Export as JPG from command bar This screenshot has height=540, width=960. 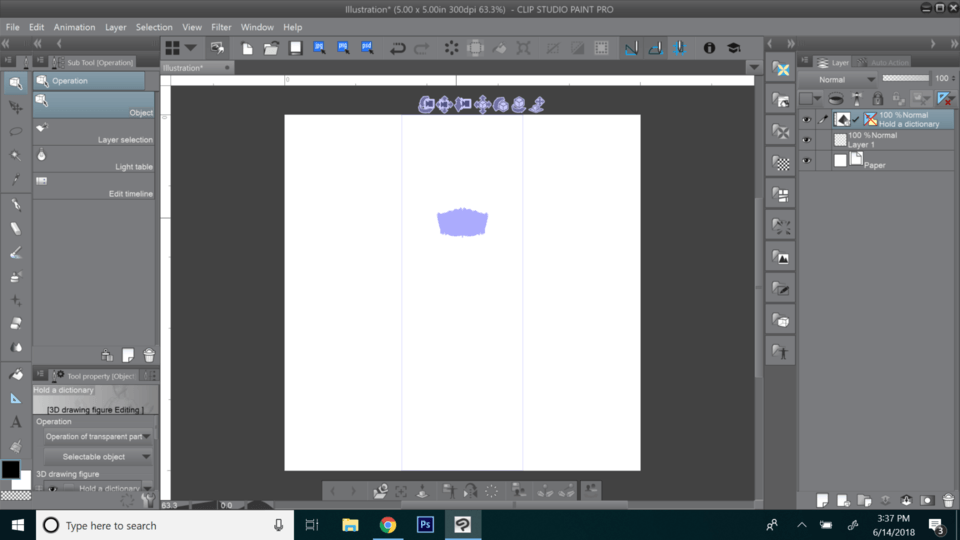pyautogui.click(x=319, y=48)
